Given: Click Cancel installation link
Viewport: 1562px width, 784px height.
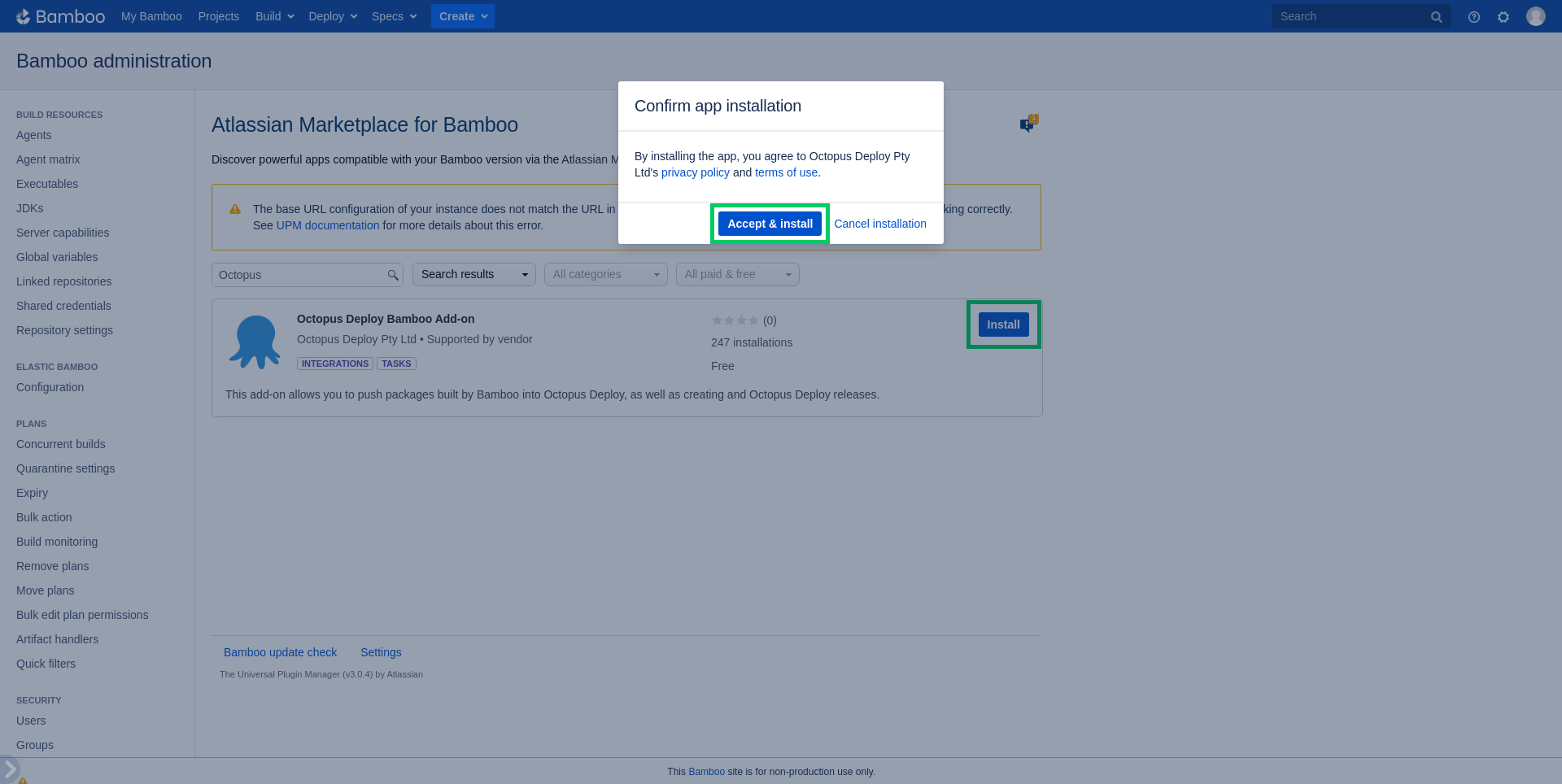Looking at the screenshot, I should click(x=880, y=224).
